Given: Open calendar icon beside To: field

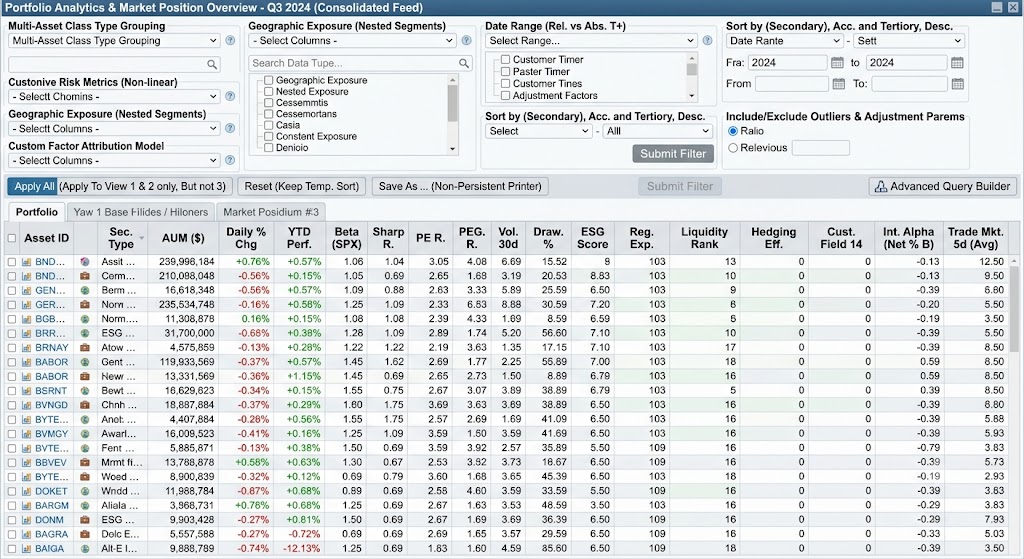Looking at the screenshot, I should coord(957,84).
